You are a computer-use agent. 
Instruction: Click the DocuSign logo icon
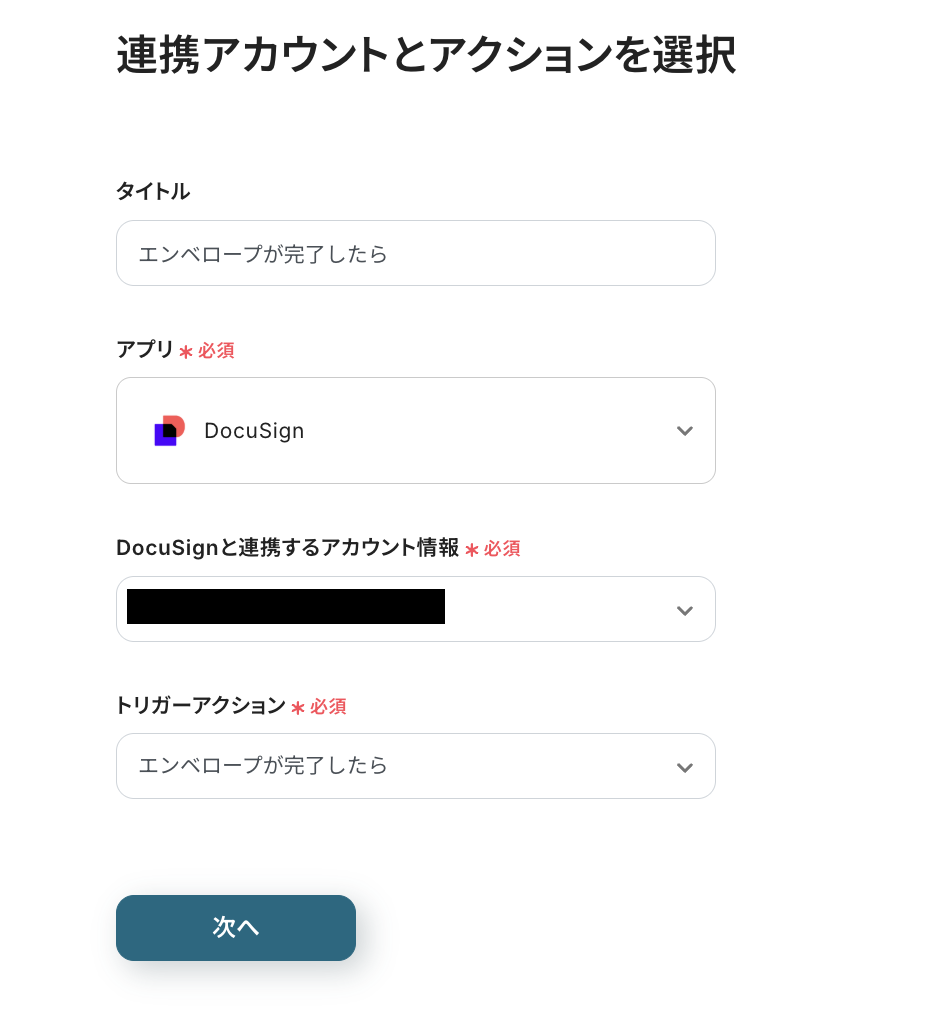point(169,430)
